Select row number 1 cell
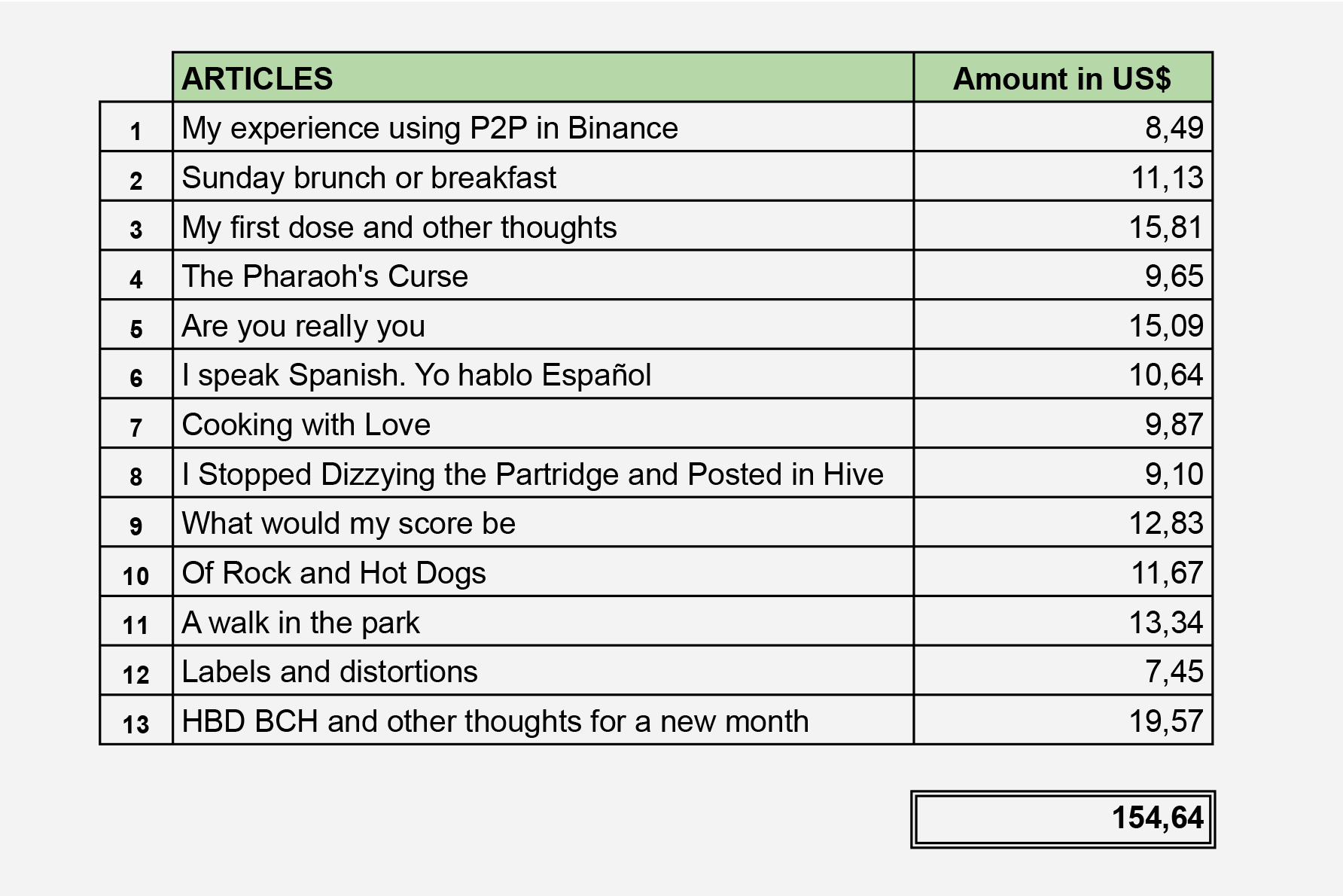Viewport: 1343px width, 896px height. click(x=136, y=127)
